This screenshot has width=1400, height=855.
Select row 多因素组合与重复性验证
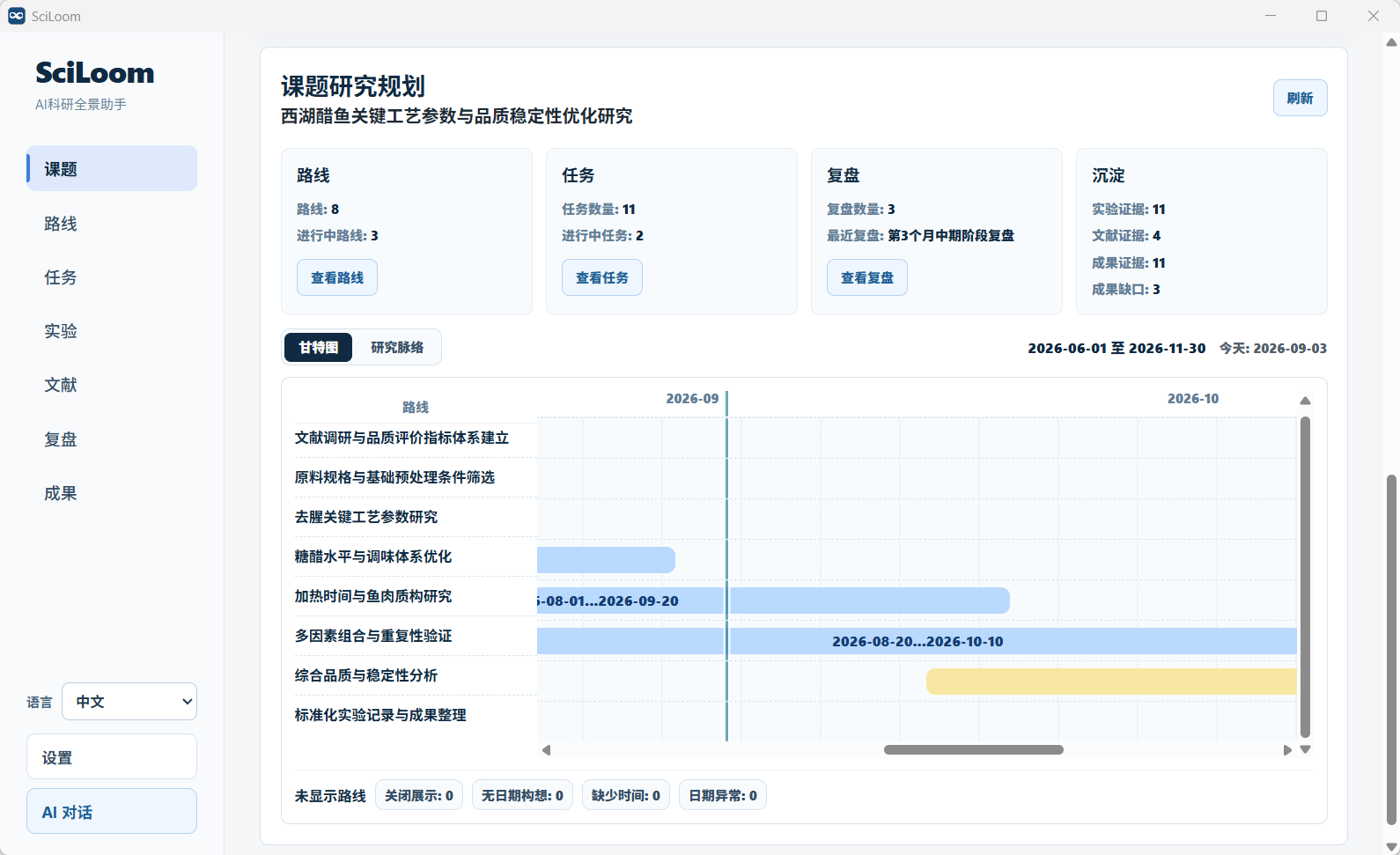point(416,636)
